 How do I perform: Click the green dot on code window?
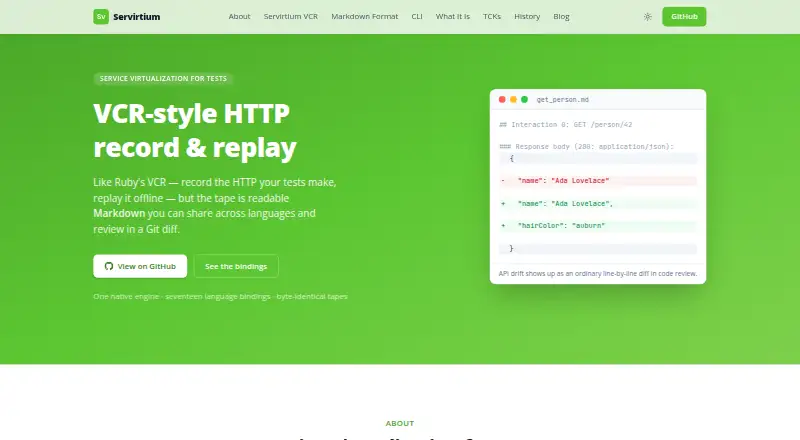click(524, 100)
